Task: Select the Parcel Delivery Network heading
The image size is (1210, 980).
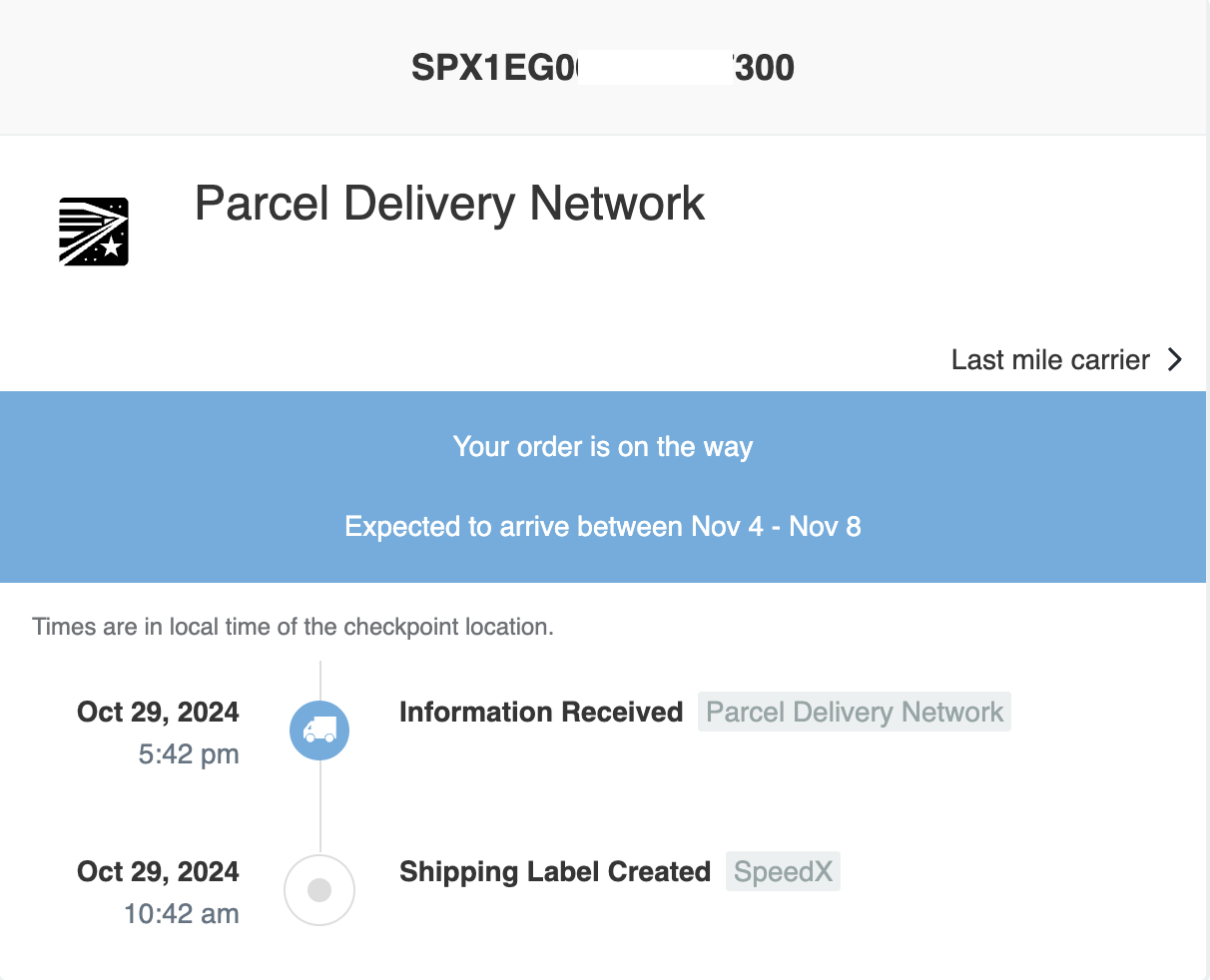Action: 449,204
